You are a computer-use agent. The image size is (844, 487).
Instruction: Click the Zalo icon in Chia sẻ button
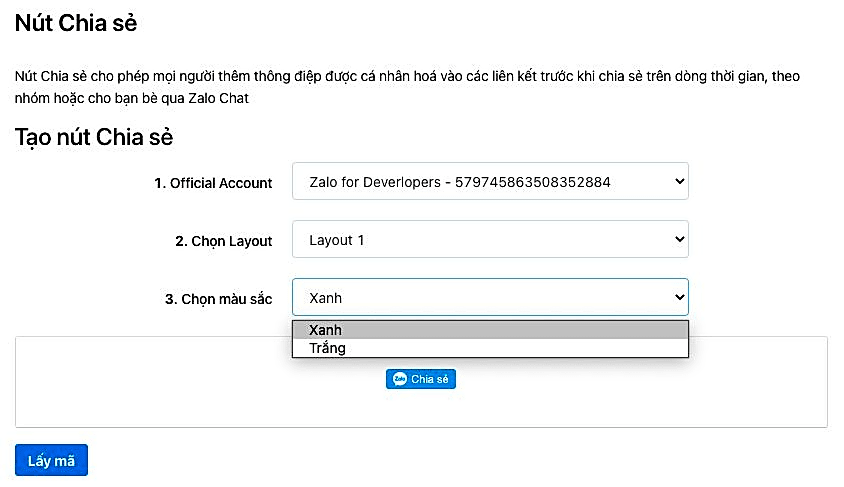[399, 379]
